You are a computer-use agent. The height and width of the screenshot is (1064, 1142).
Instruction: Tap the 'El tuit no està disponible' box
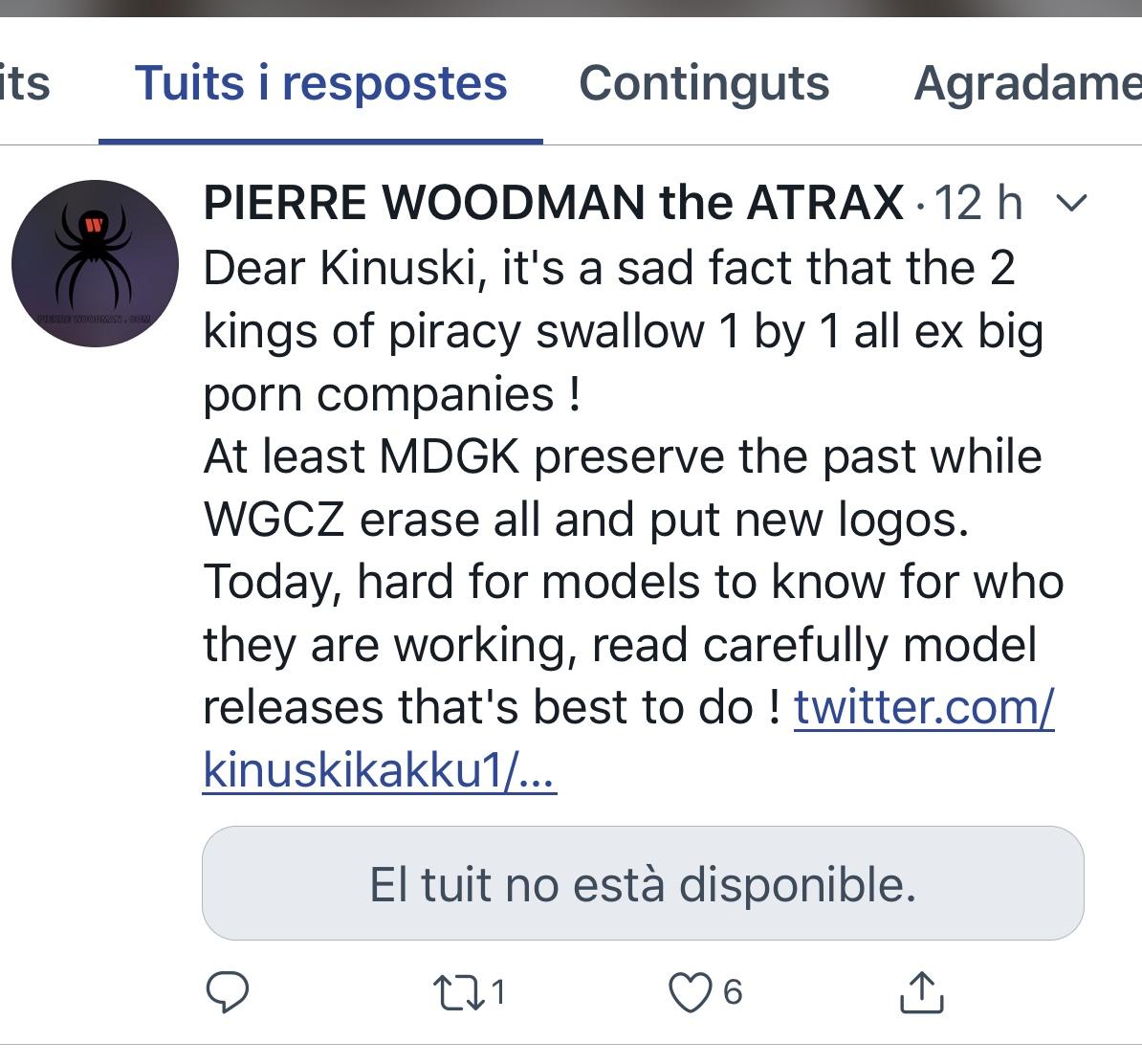[643, 882]
